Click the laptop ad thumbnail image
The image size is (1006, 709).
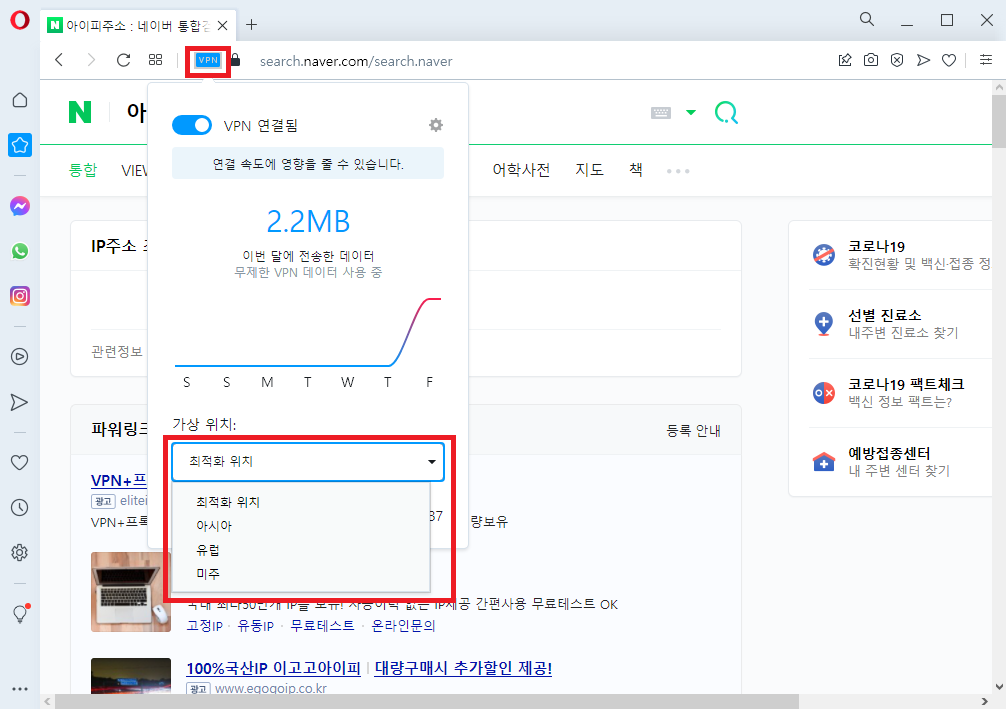pyautogui.click(x=131, y=592)
